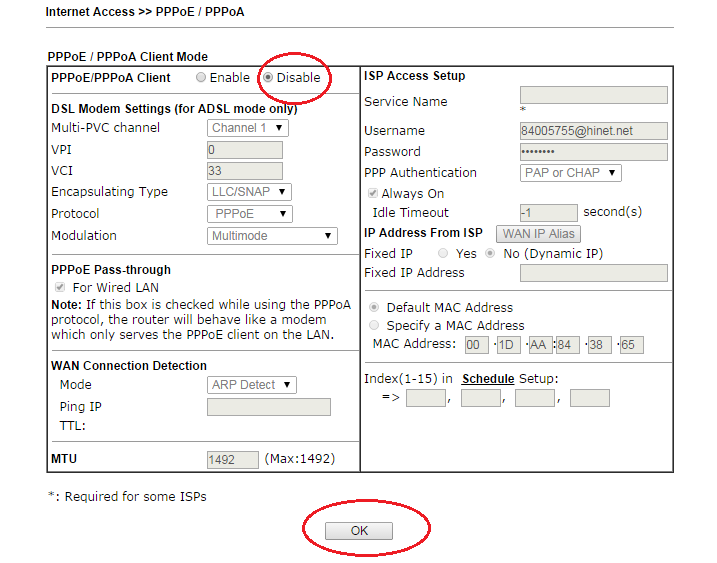This screenshot has height=563, width=717.
Task: Open the WAN Connection Detection Mode dropdown
Action: tap(252, 385)
